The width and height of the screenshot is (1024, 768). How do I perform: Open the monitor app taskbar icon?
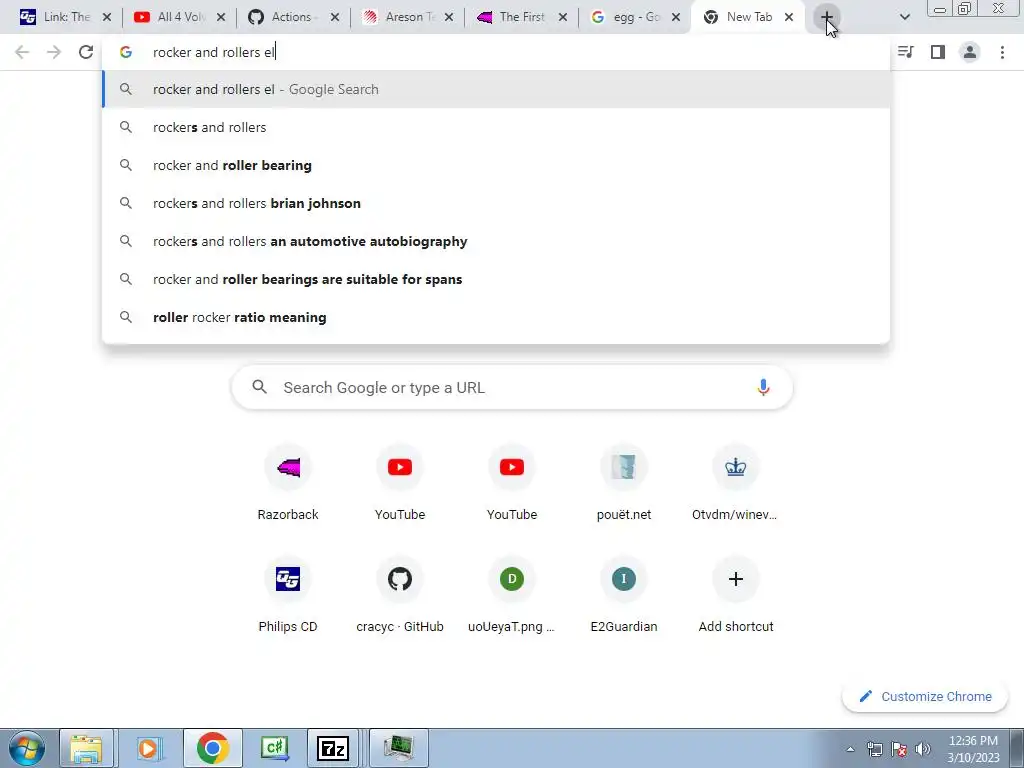[398, 748]
